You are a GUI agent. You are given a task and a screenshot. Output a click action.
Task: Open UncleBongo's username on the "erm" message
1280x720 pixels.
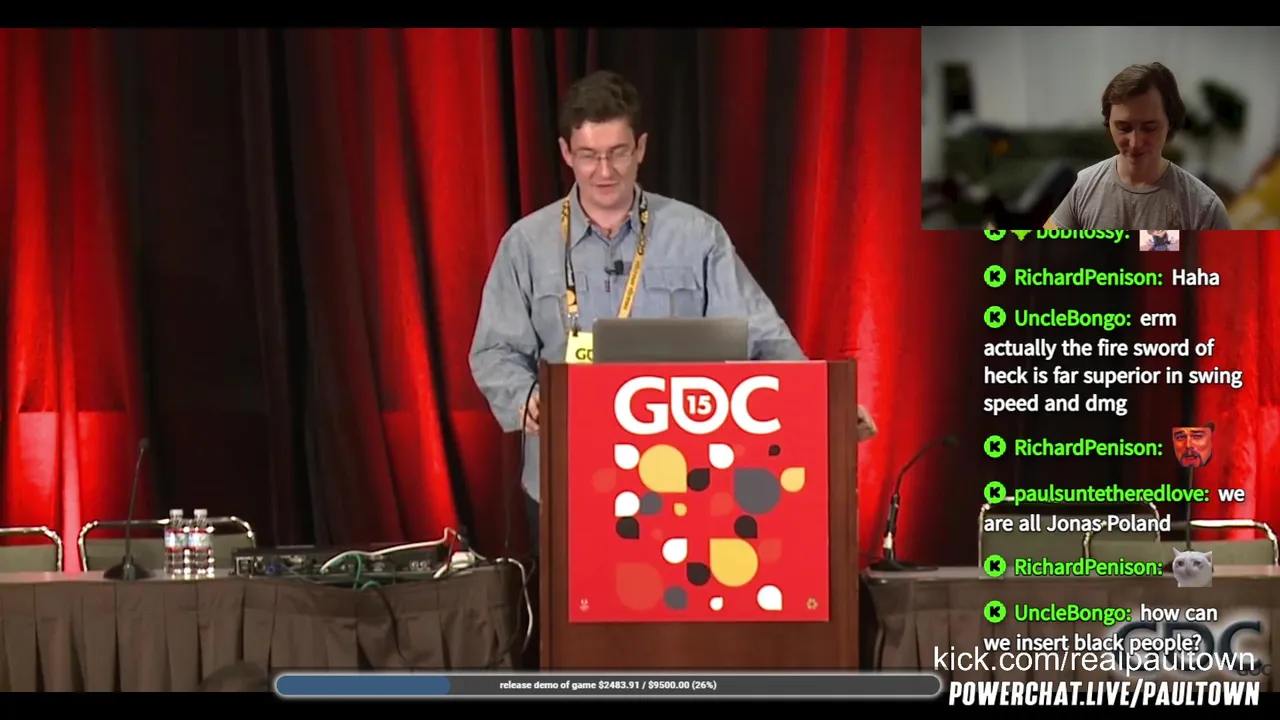1073,319
